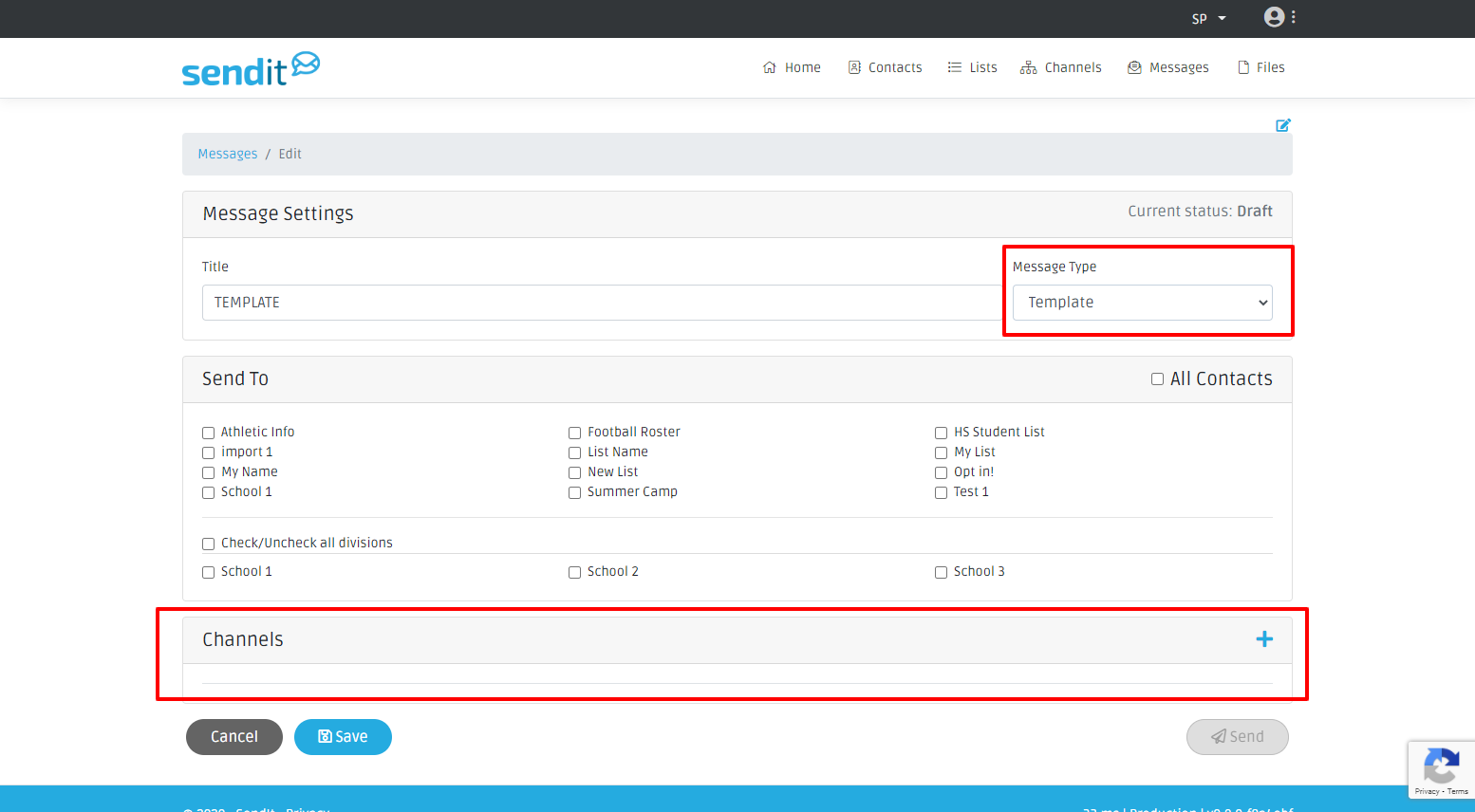Click the plus icon in Channels panel

click(x=1264, y=639)
